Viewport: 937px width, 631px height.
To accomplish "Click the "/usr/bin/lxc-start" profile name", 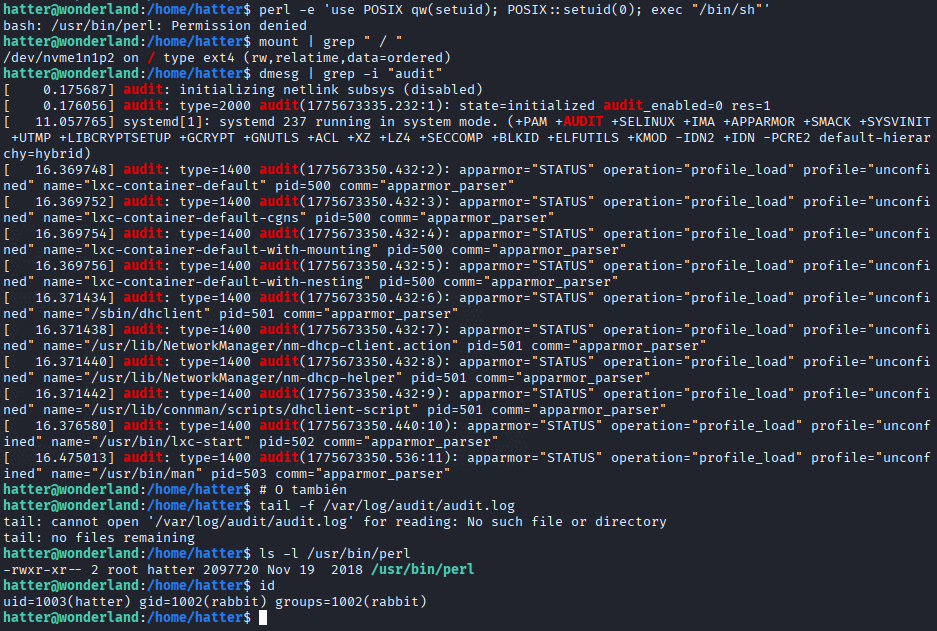I will point(171,442).
